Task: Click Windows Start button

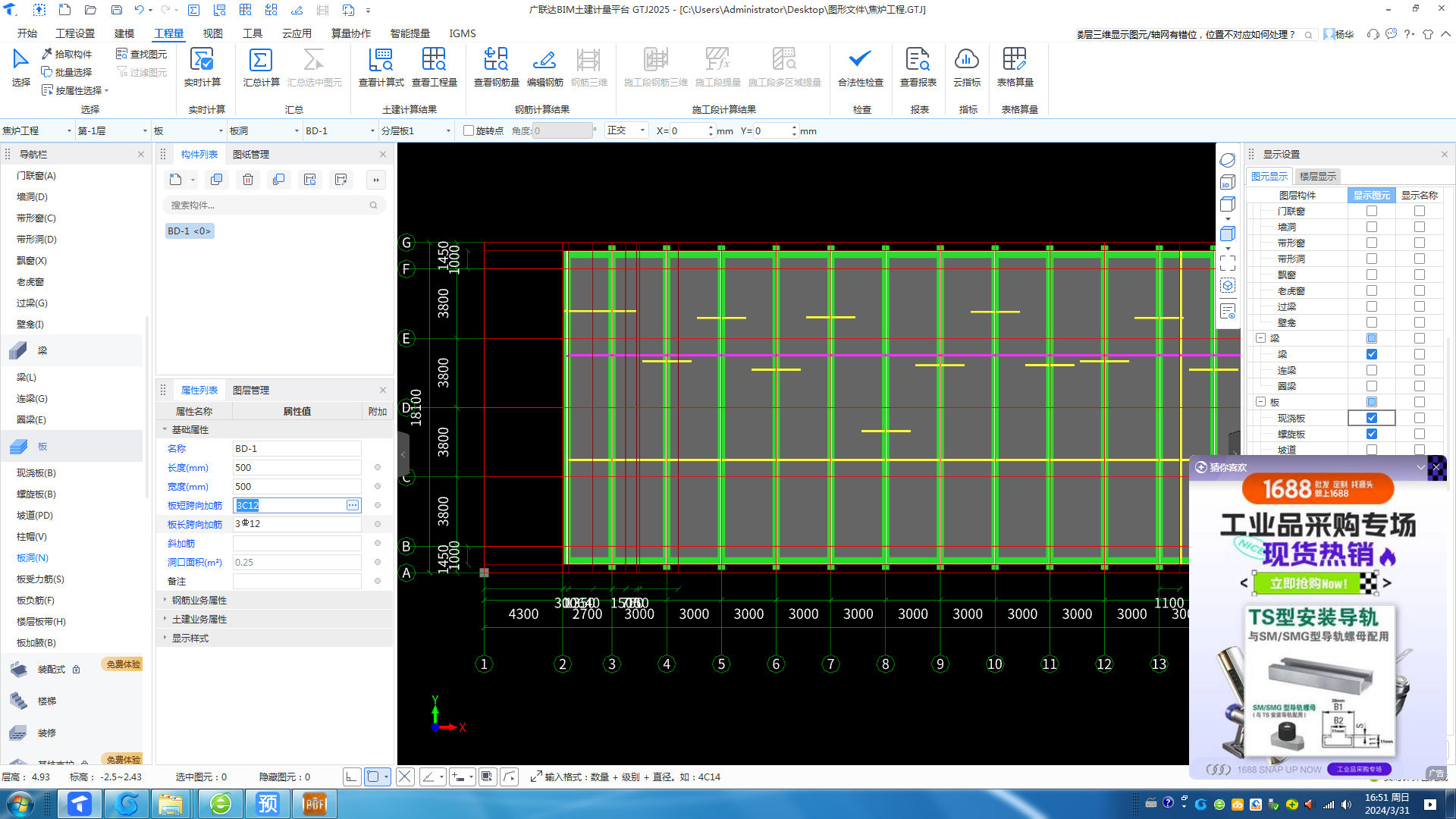Action: click(20, 804)
